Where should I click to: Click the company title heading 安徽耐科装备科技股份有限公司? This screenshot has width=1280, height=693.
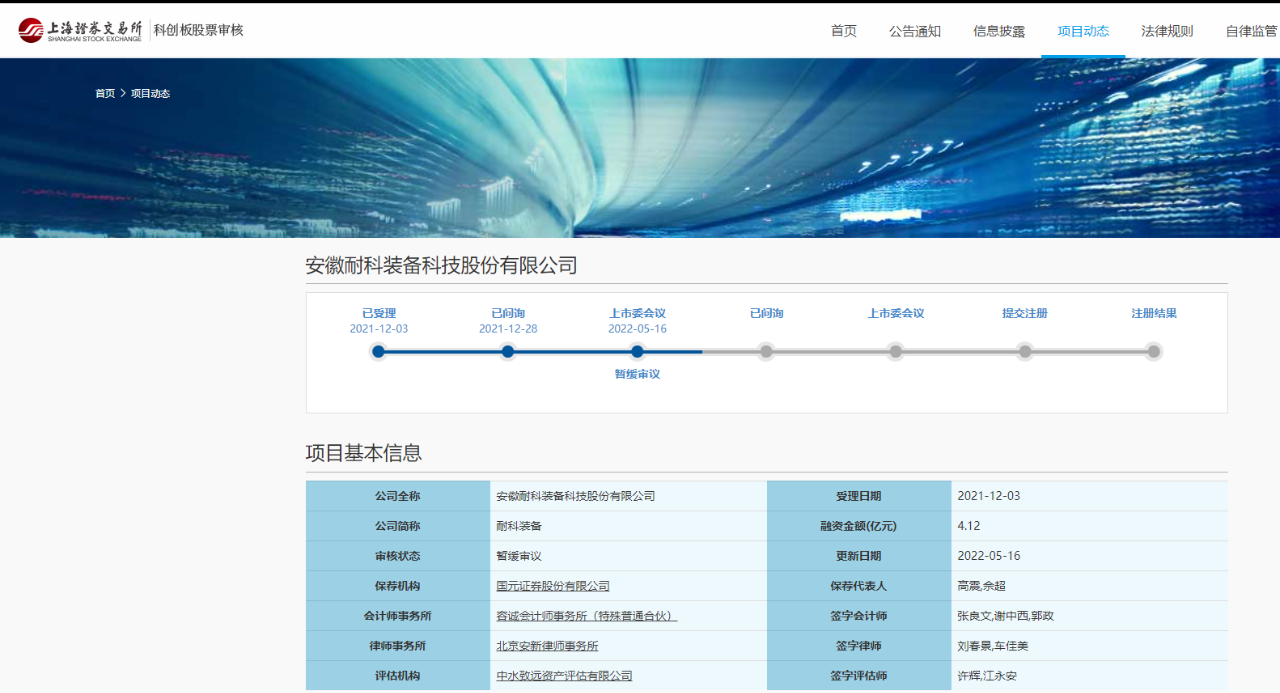pos(441,265)
